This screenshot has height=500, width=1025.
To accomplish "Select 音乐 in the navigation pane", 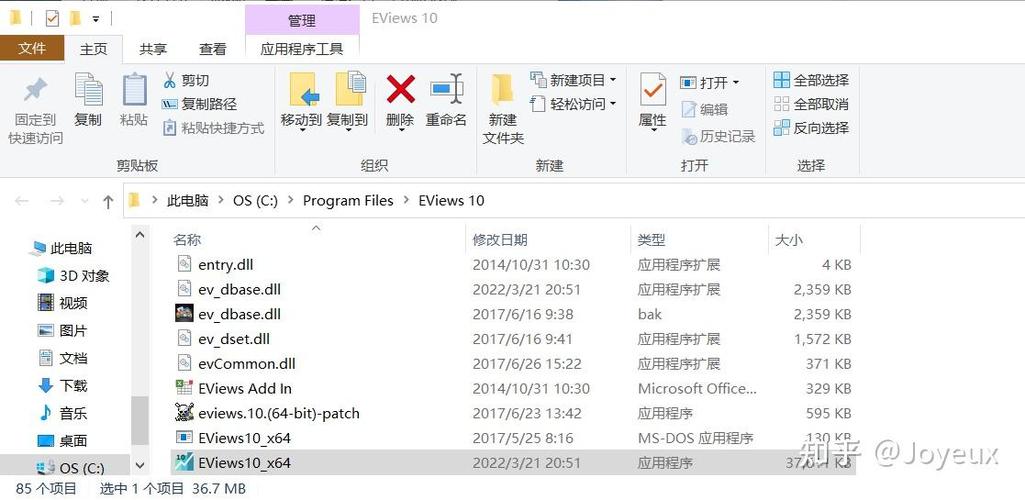I will tap(62, 413).
